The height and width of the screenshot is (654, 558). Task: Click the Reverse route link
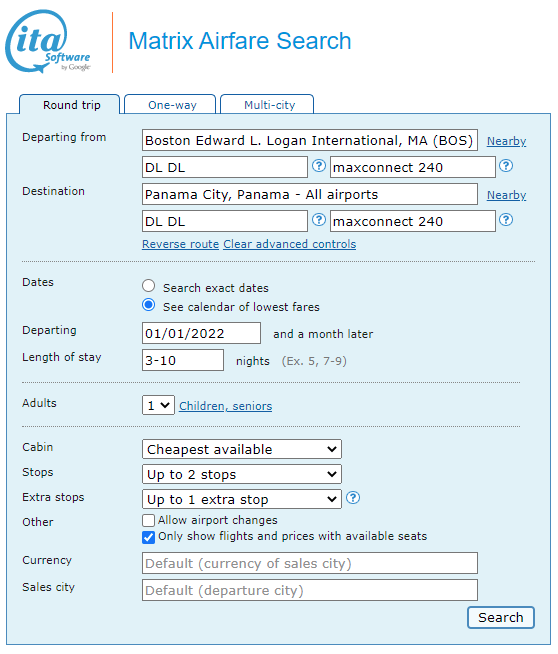click(180, 244)
